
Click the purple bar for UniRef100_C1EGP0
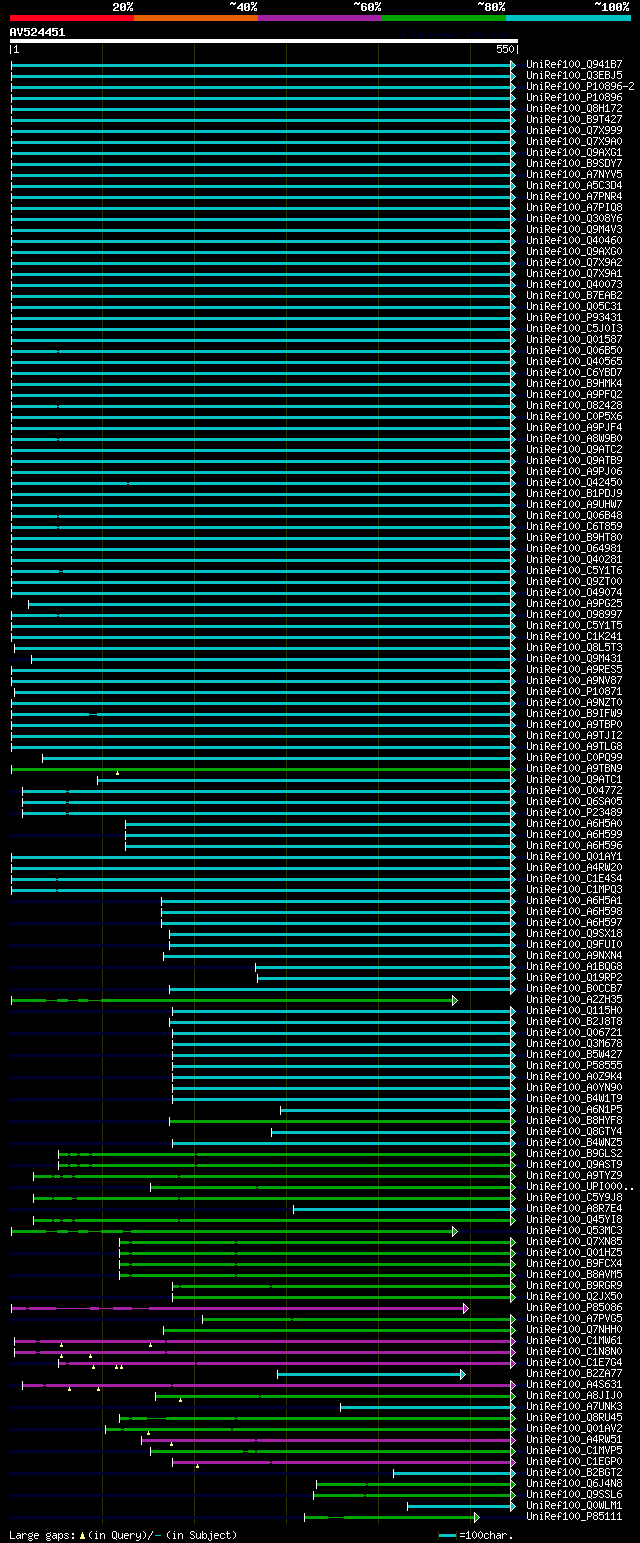coord(345,1462)
